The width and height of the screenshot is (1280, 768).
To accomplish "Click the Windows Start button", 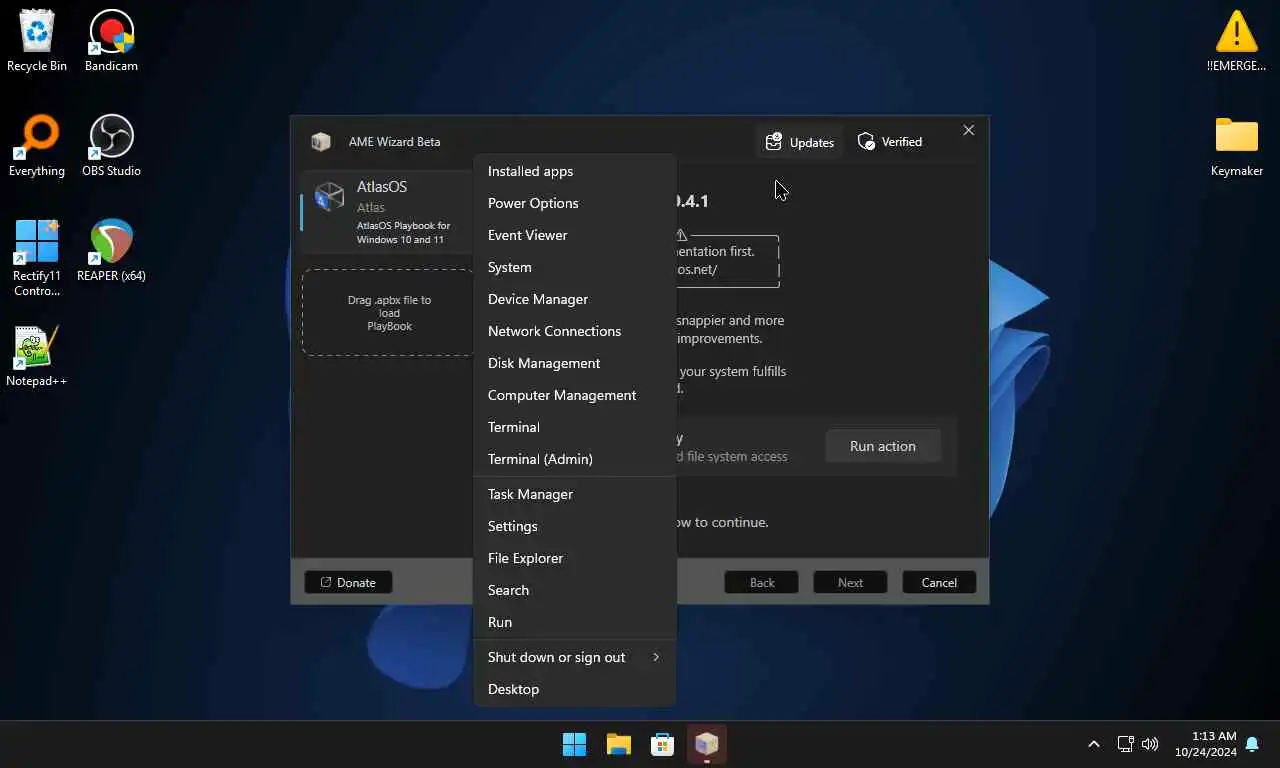I will pos(575,744).
